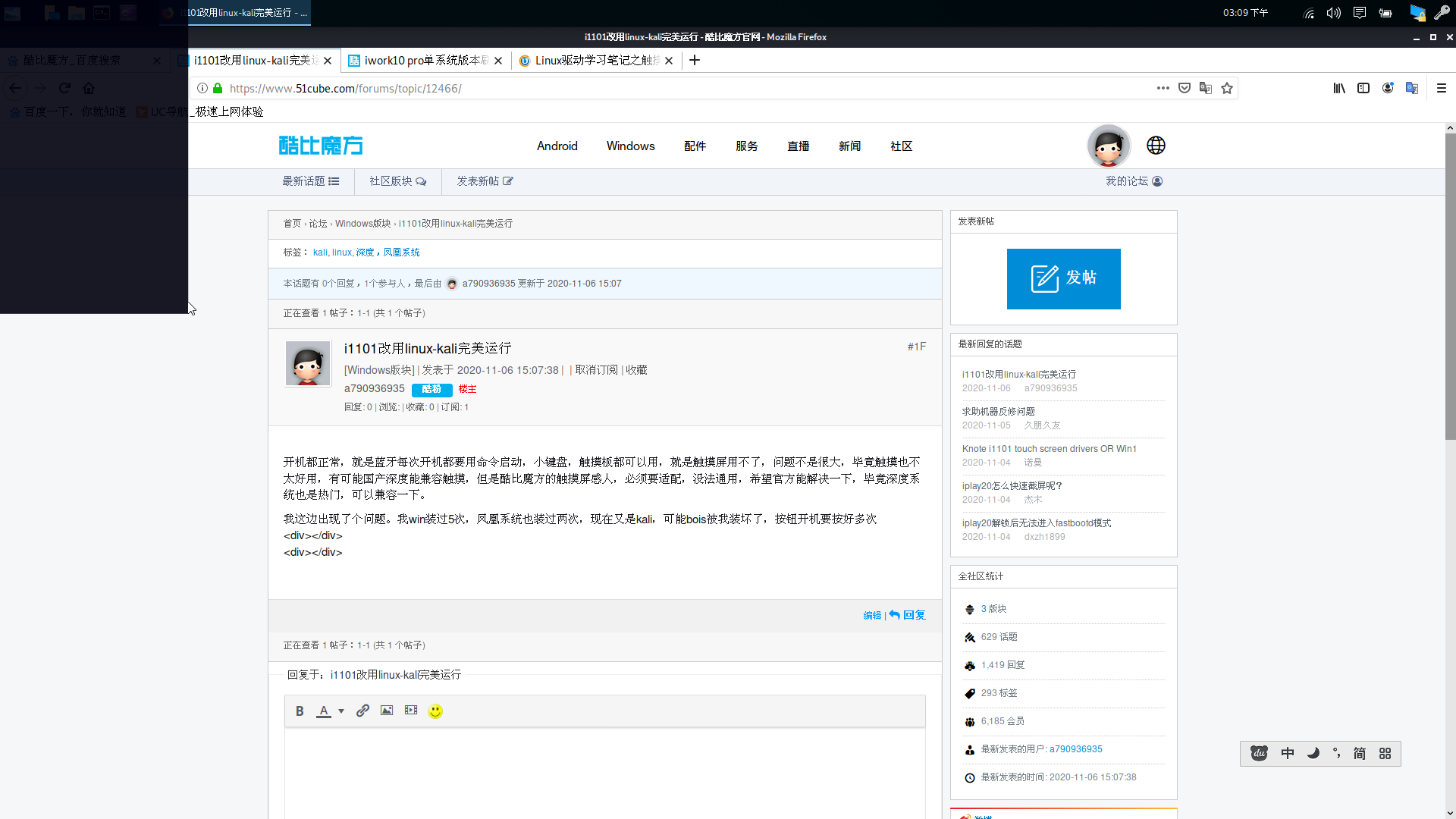Insert link using the chain icon
Image resolution: width=1456 pixels, height=819 pixels.
tap(362, 711)
